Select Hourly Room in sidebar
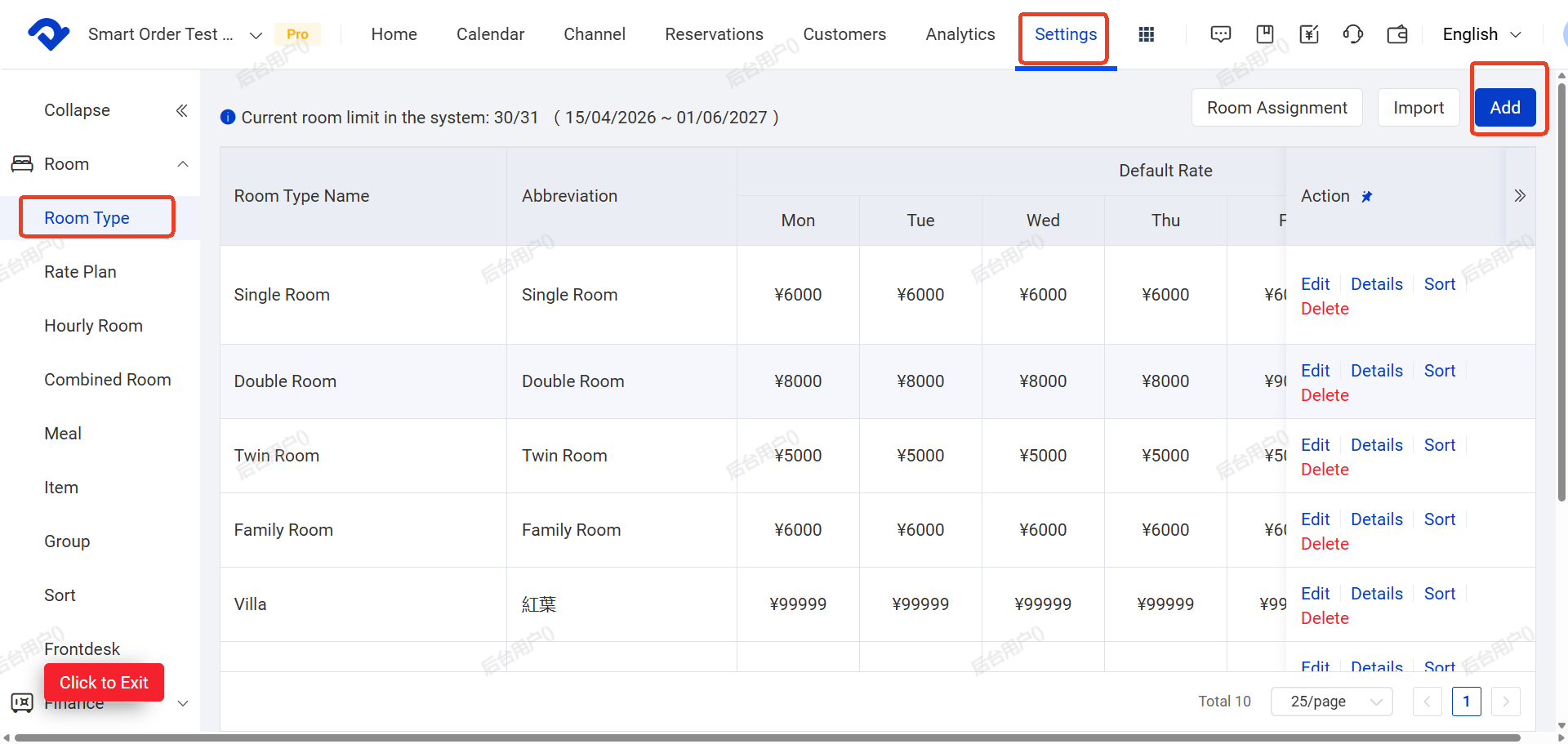This screenshot has height=744, width=1568. [x=93, y=326]
